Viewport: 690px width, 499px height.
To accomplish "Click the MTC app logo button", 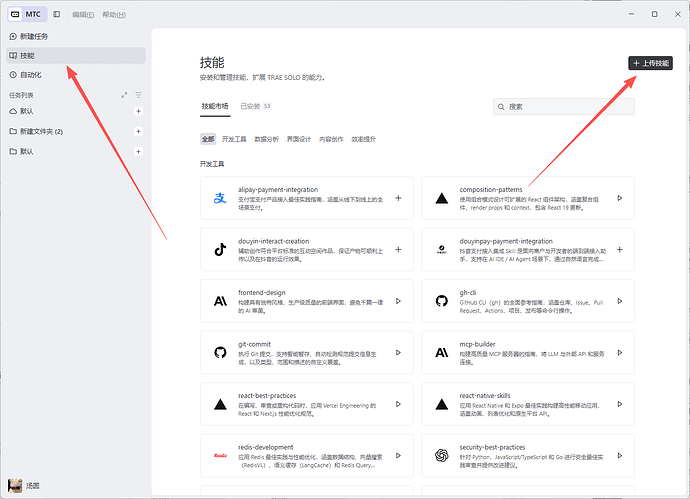I will (x=27, y=14).
